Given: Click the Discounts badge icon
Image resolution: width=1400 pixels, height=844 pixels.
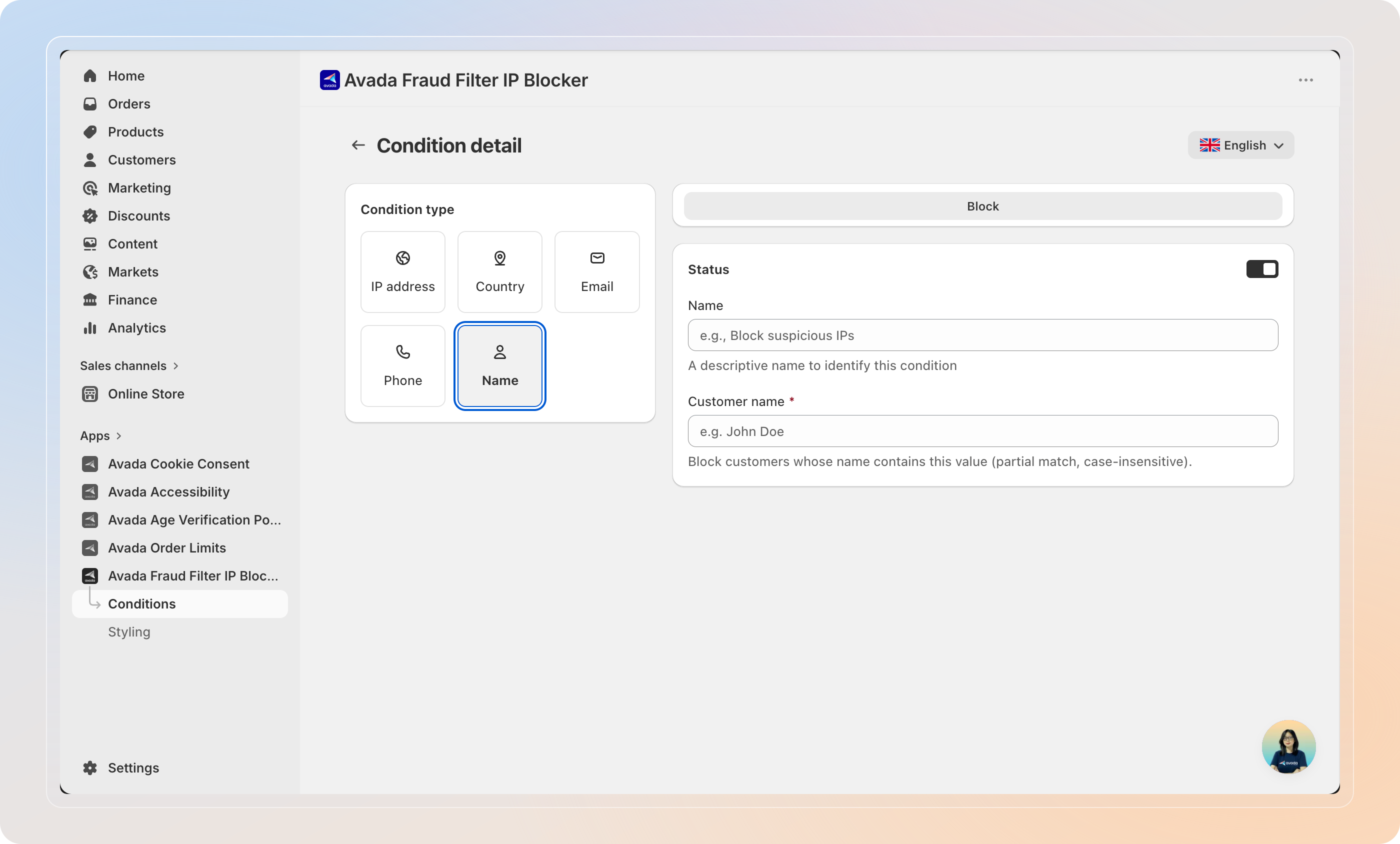Looking at the screenshot, I should tap(90, 216).
